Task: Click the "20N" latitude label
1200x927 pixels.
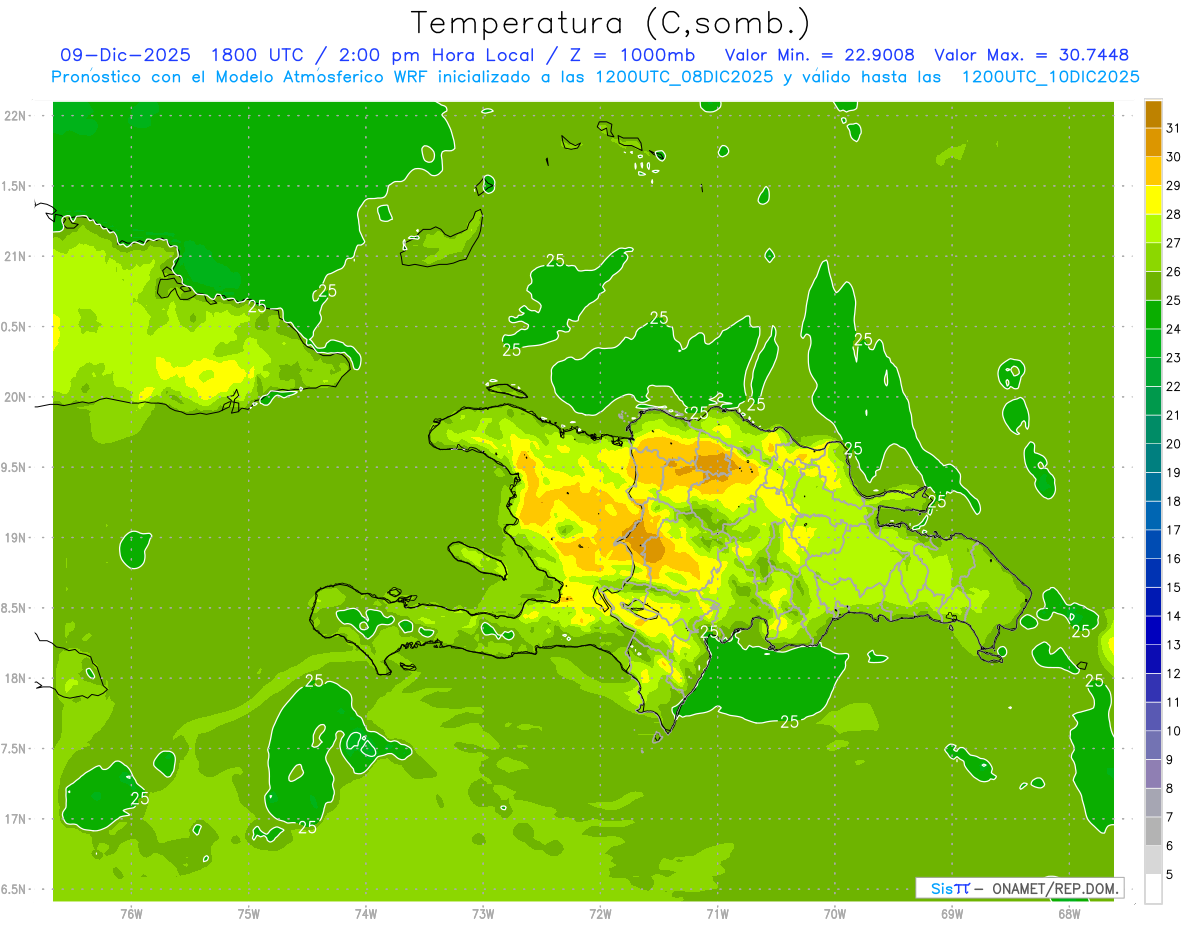Action: 14,397
